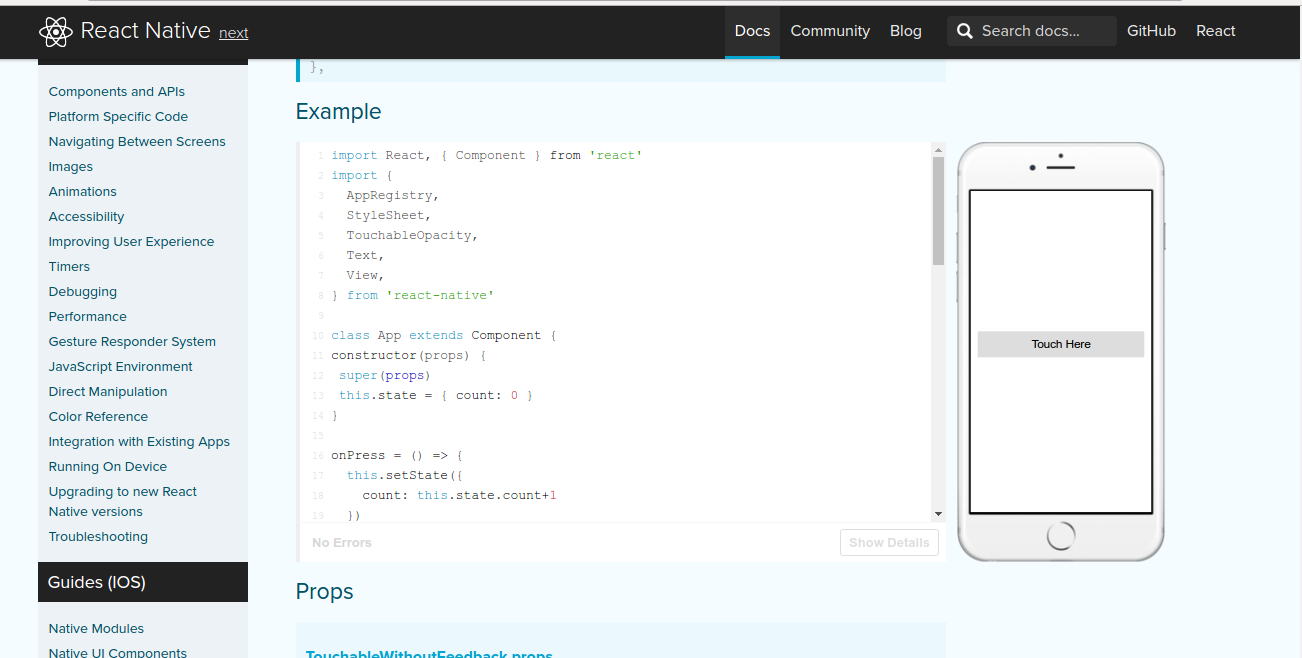Open Gesture Responder System link
1302x658 pixels.
[132, 342]
